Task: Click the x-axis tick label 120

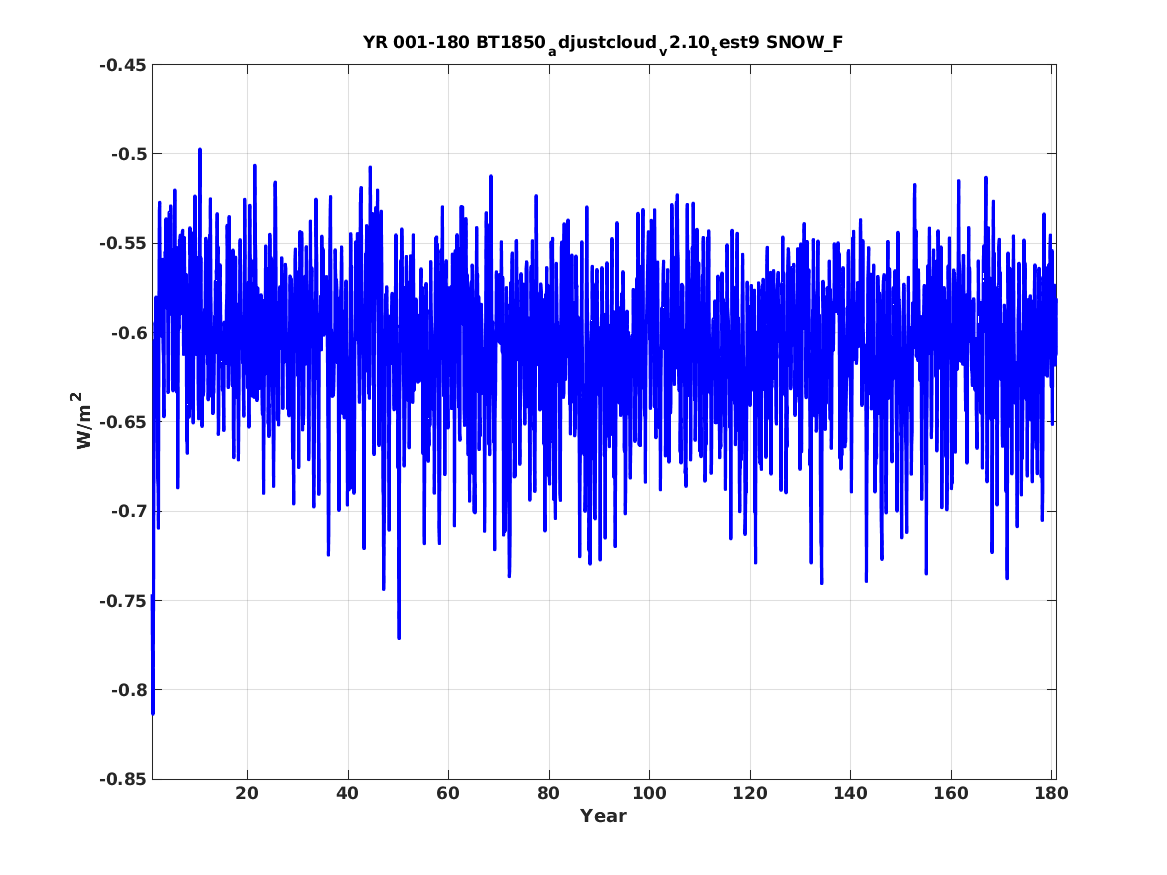Action: coord(749,793)
